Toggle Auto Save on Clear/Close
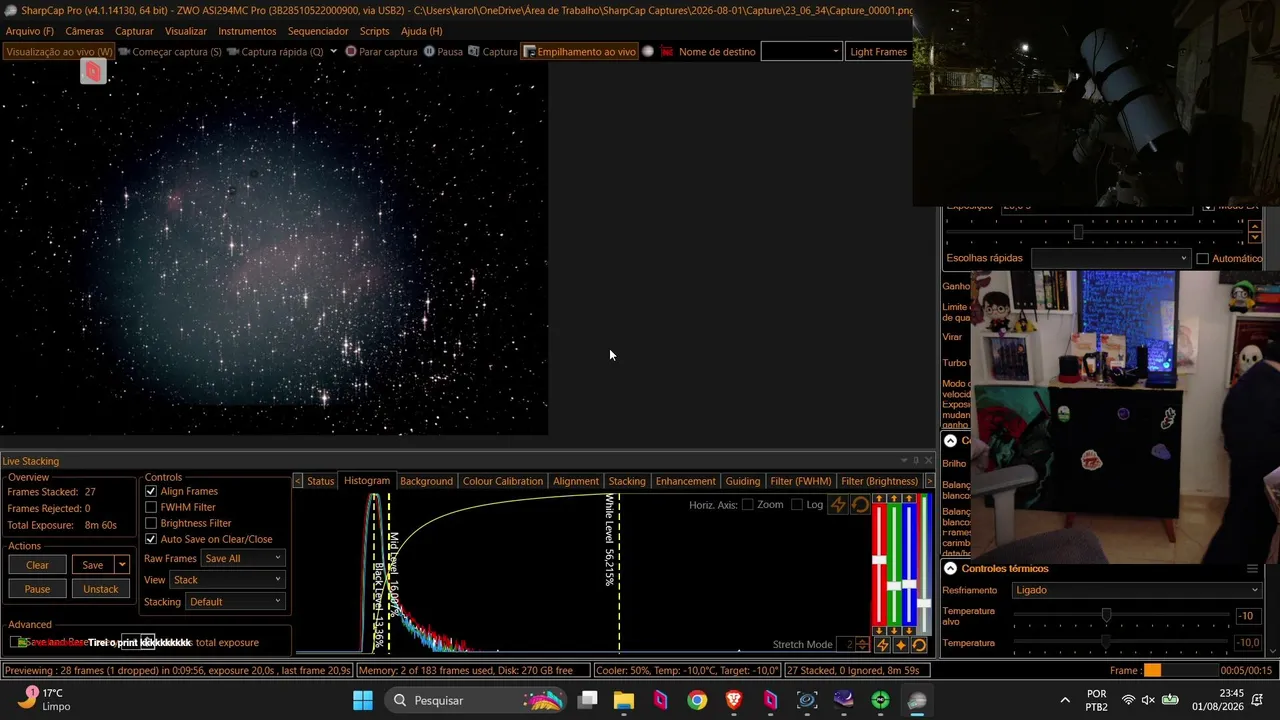Screen dimensions: 1280x720 pyautogui.click(x=151, y=539)
